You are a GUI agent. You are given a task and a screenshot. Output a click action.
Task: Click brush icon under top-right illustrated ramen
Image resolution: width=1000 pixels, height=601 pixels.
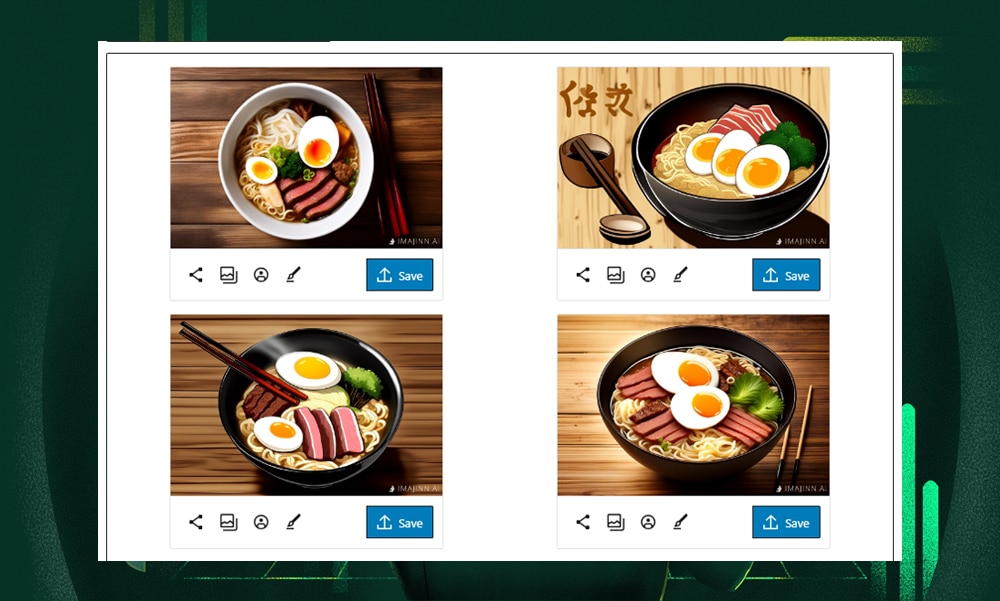click(680, 275)
